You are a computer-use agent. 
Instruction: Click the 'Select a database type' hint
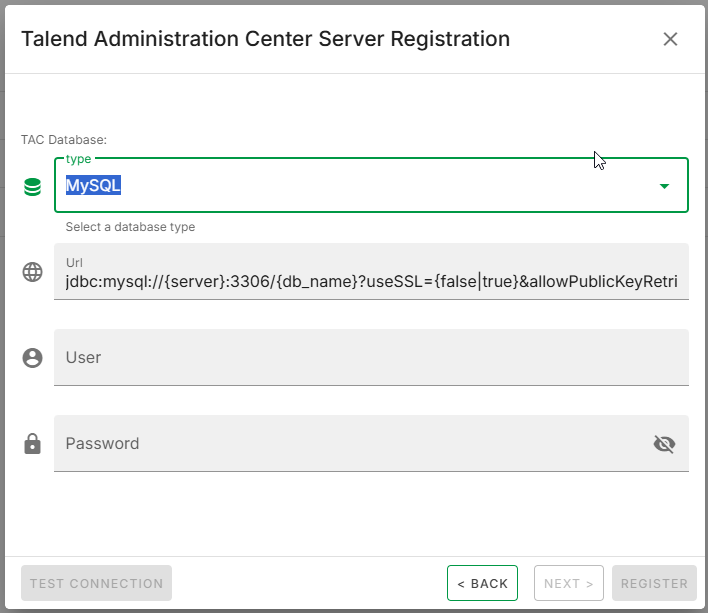(x=130, y=227)
